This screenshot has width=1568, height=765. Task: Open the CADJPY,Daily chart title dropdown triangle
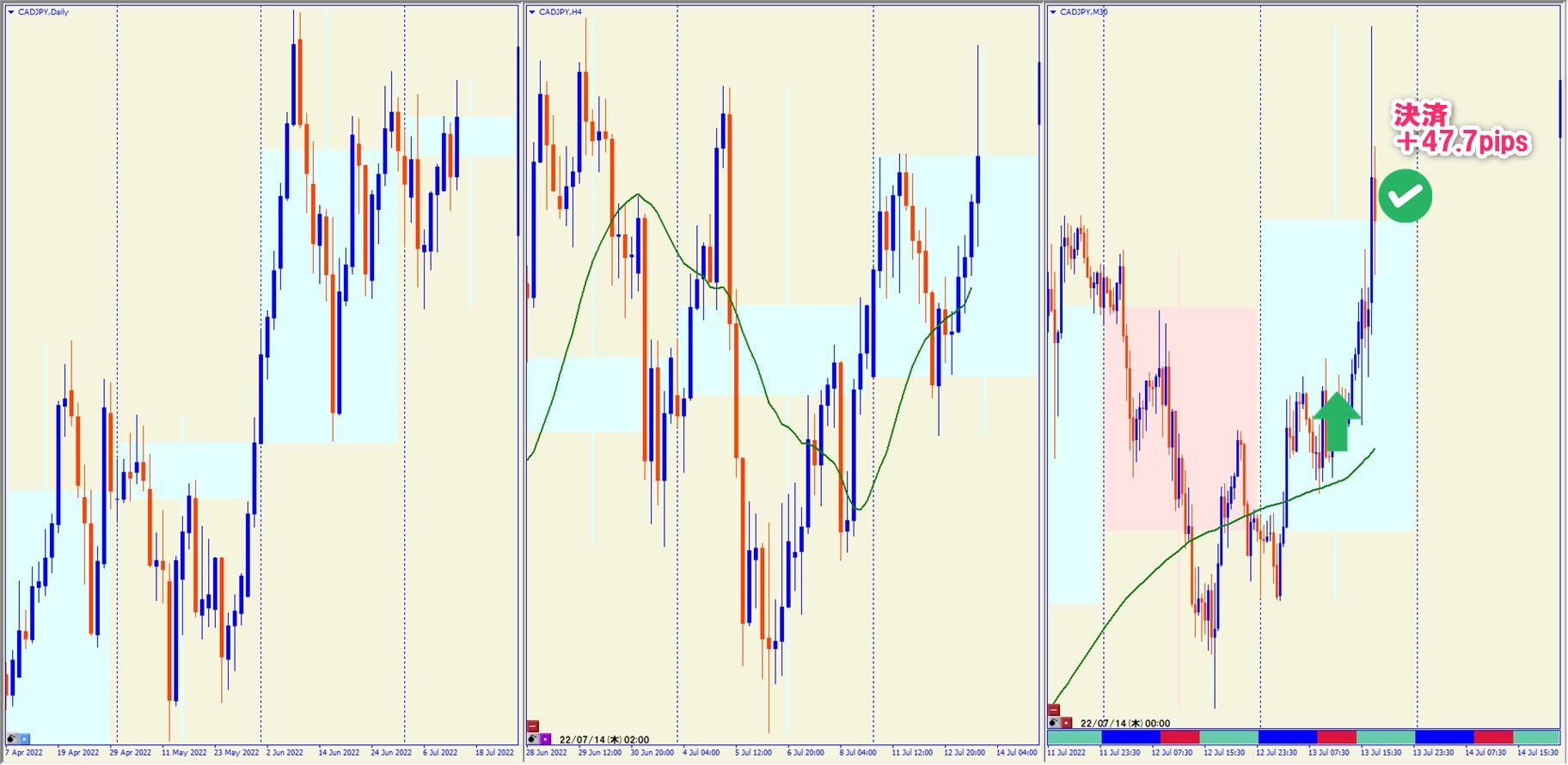pos(11,12)
